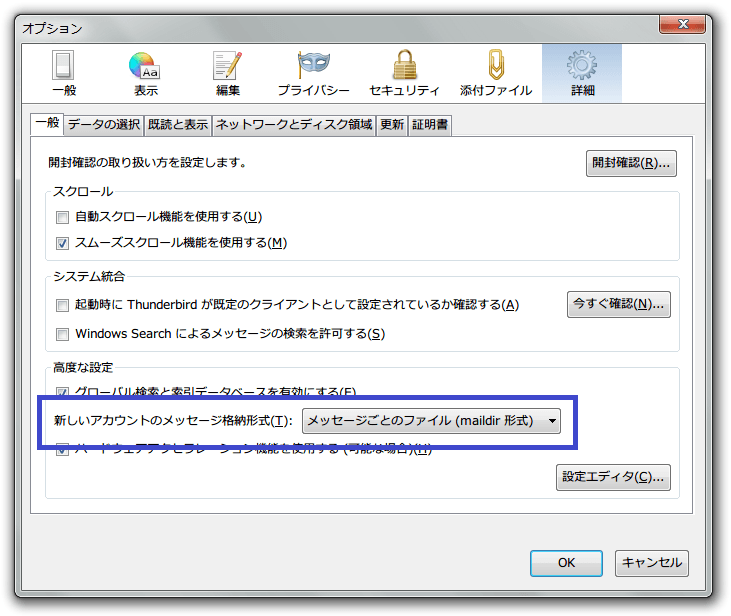The height and width of the screenshot is (616, 731).
Task: Enable Windows Search message search checkbox
Action: (63, 334)
